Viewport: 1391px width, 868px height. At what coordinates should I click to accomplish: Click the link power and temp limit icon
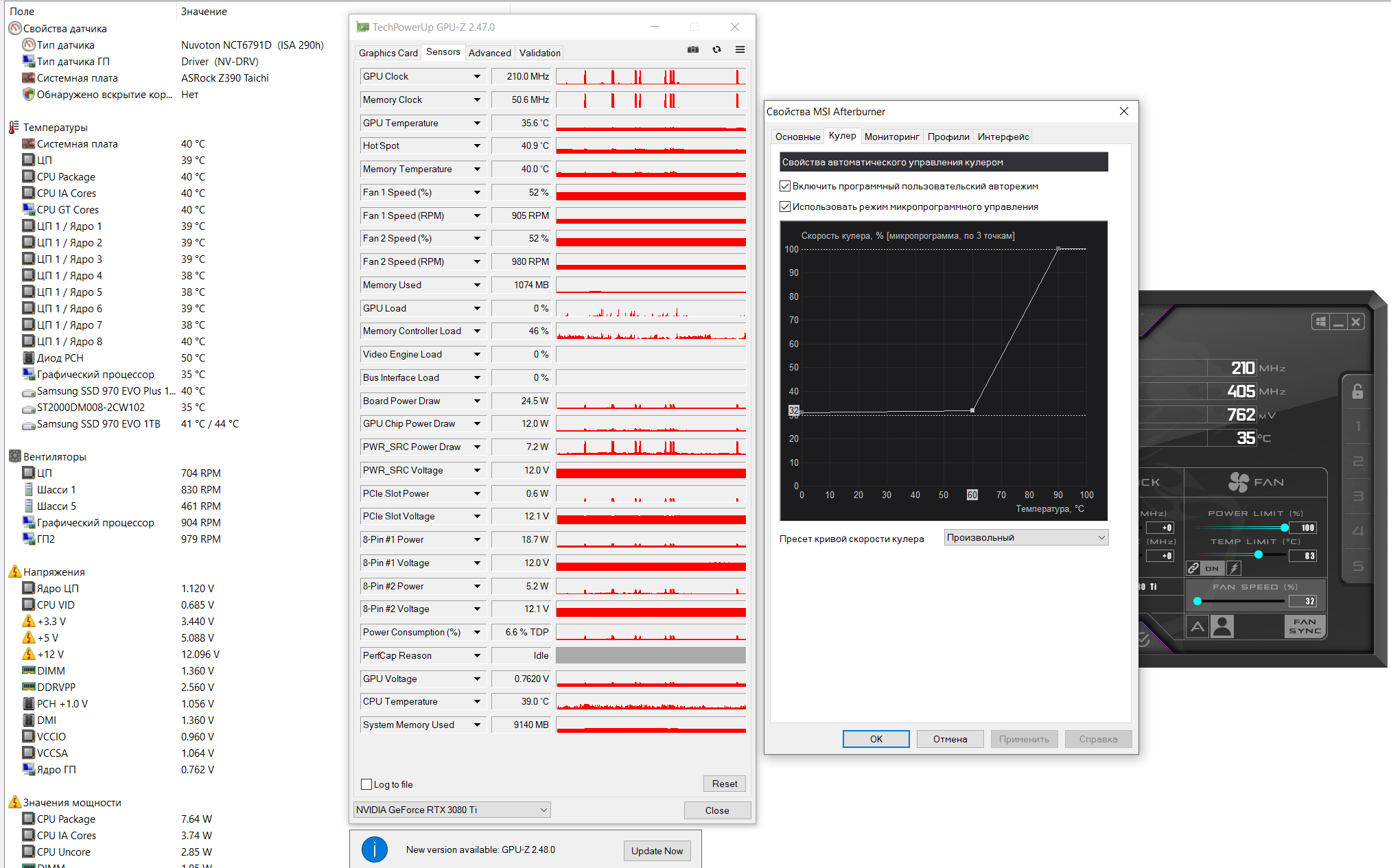(1193, 568)
